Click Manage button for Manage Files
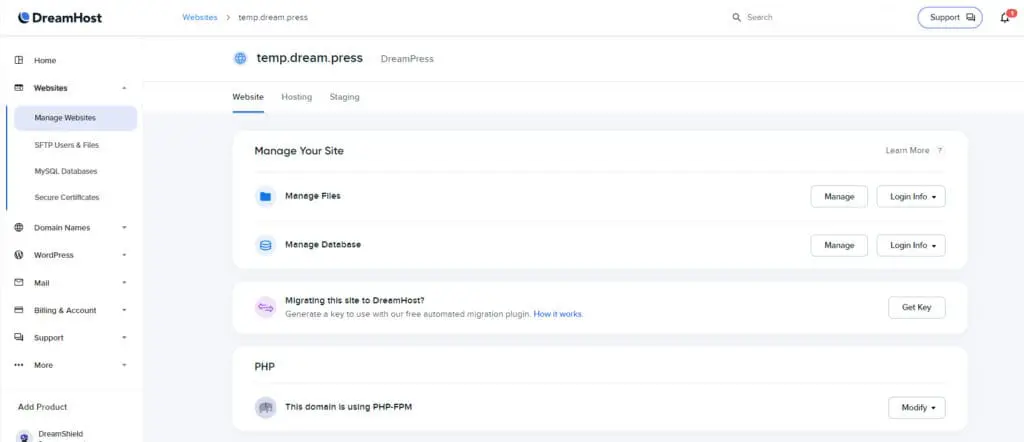Screen dimensions: 1024x442 coord(839,197)
